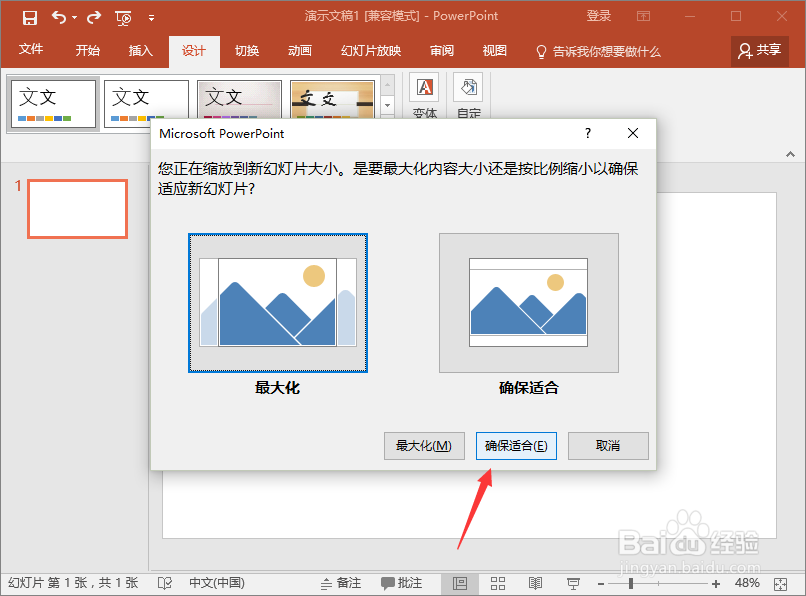Screen dimensions: 806x596
Task: Click the 最大化(M) button
Action: (424, 446)
